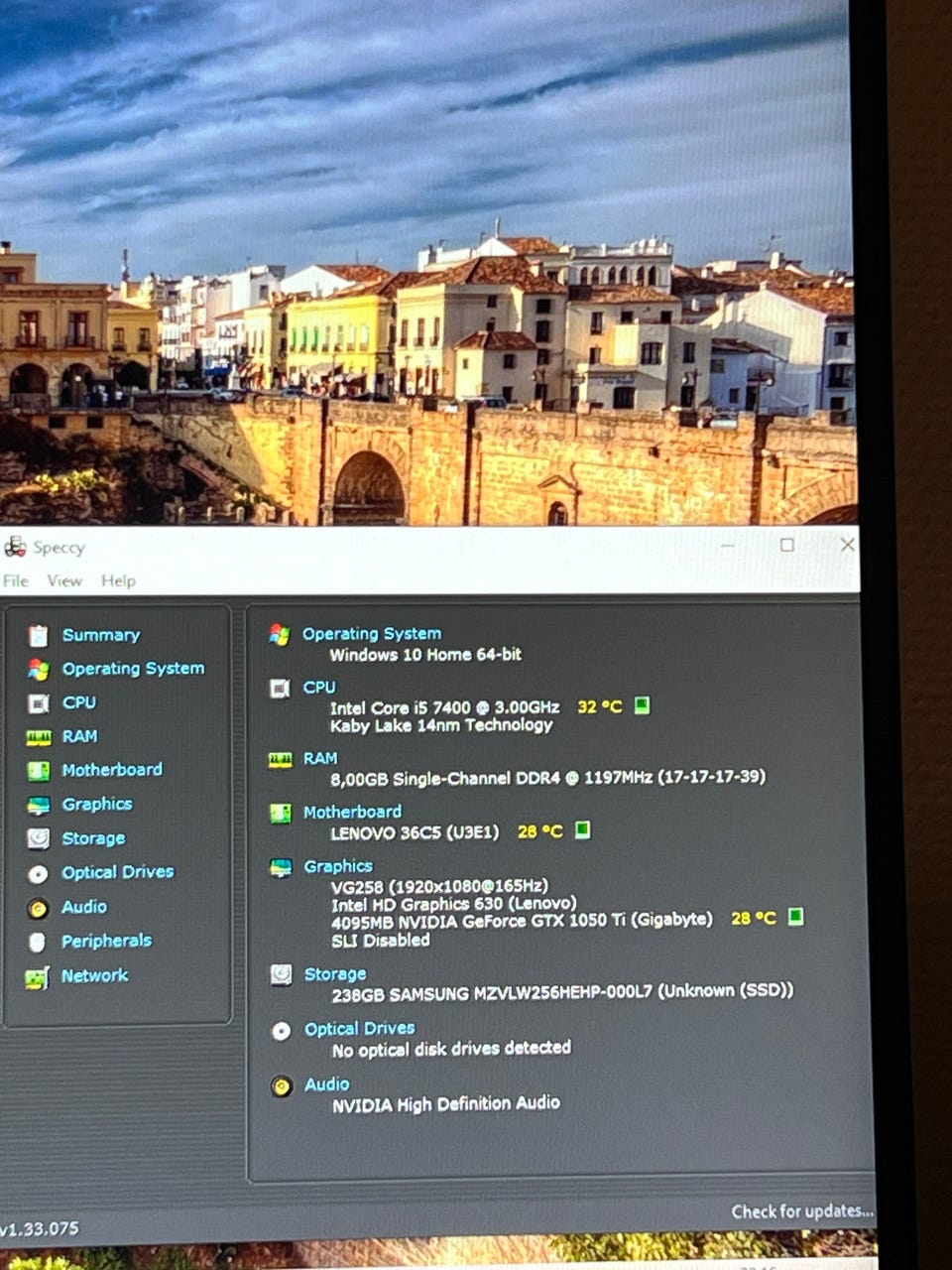Select the Audio speaker icon in sidebar

click(38, 908)
